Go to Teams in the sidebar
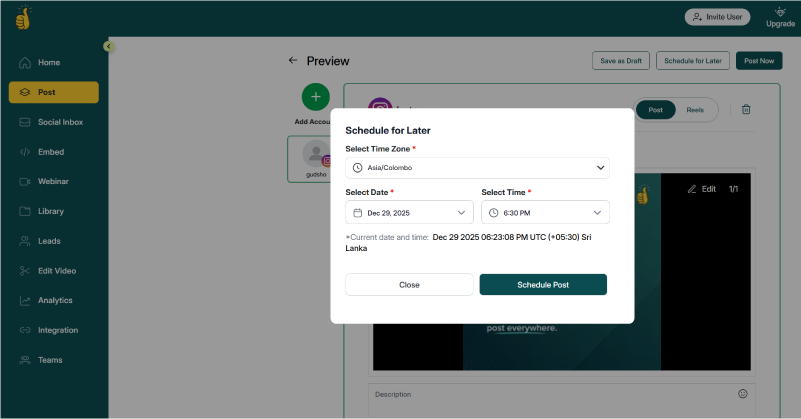801x419 pixels. coord(54,360)
